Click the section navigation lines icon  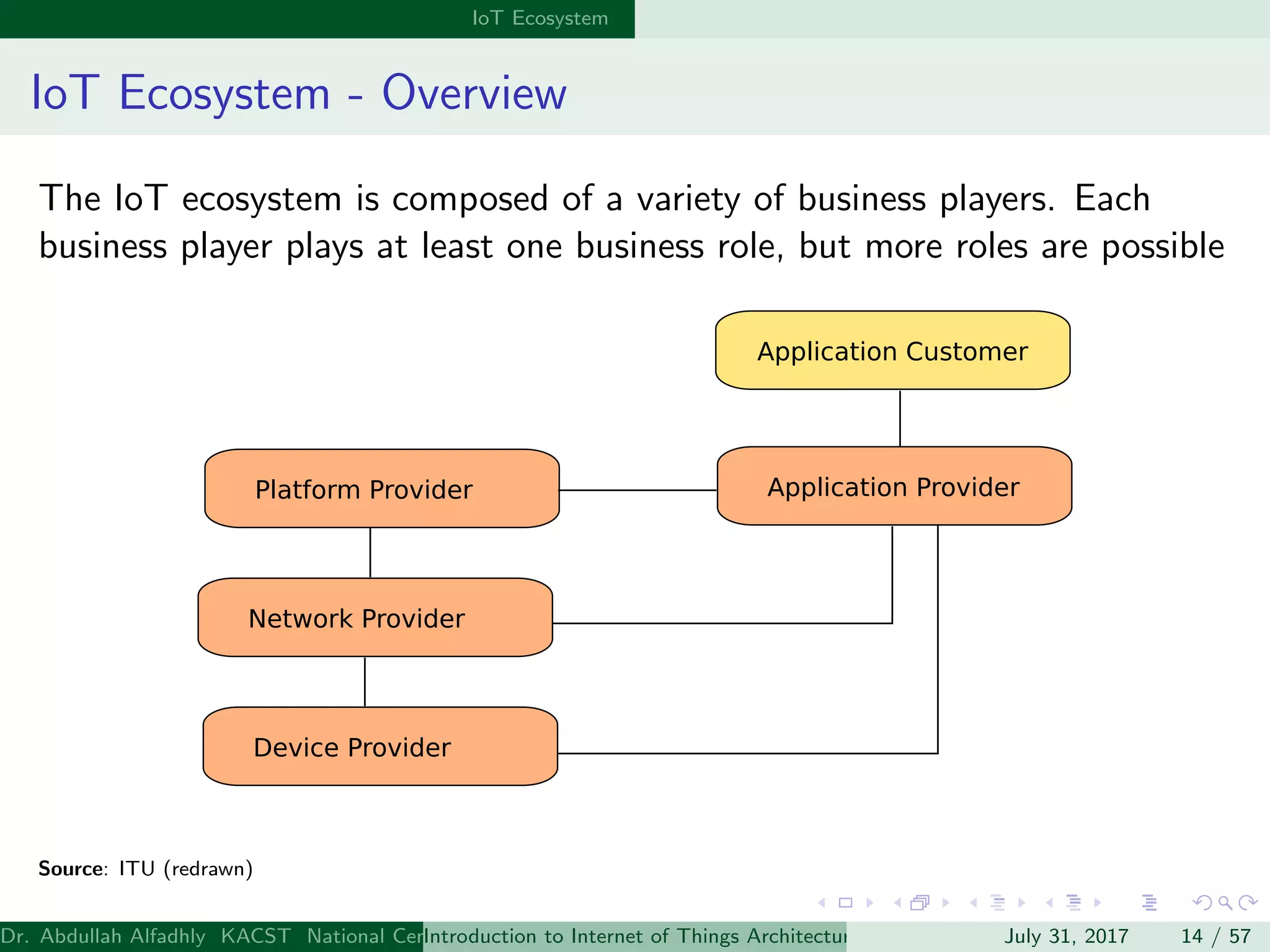(1073, 903)
